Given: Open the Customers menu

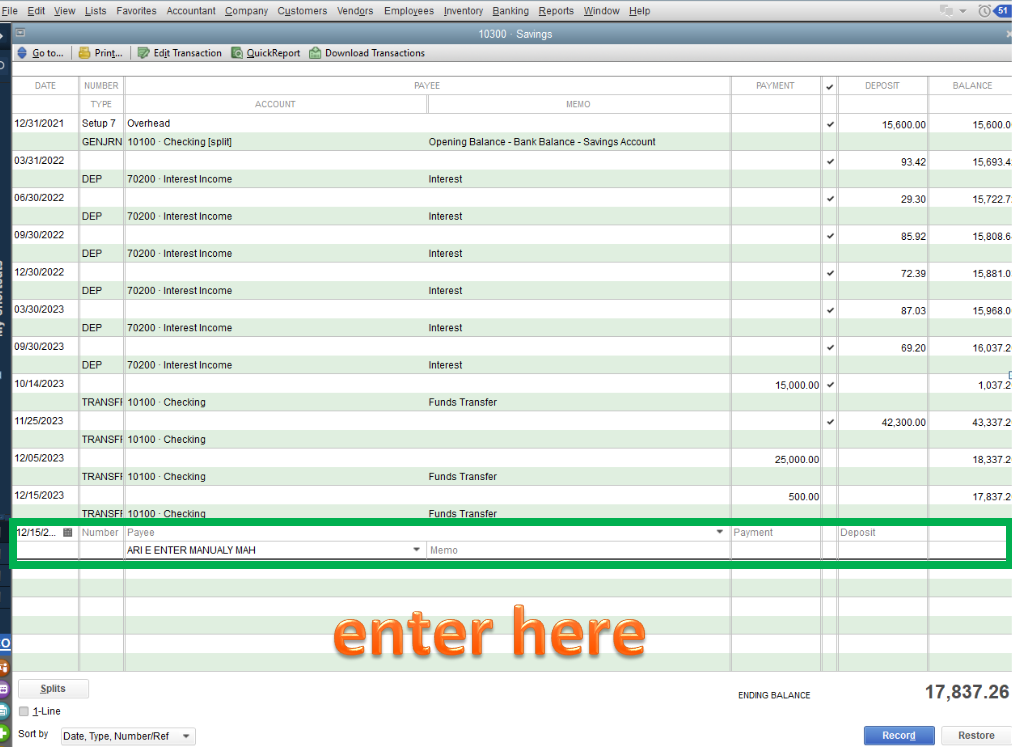Looking at the screenshot, I should (302, 11).
